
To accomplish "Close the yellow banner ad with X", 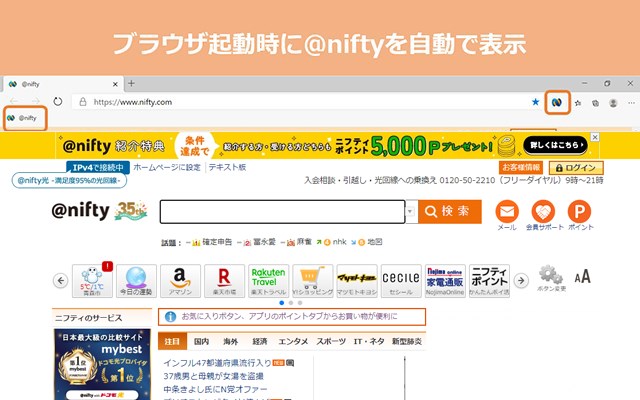I will coord(595,137).
